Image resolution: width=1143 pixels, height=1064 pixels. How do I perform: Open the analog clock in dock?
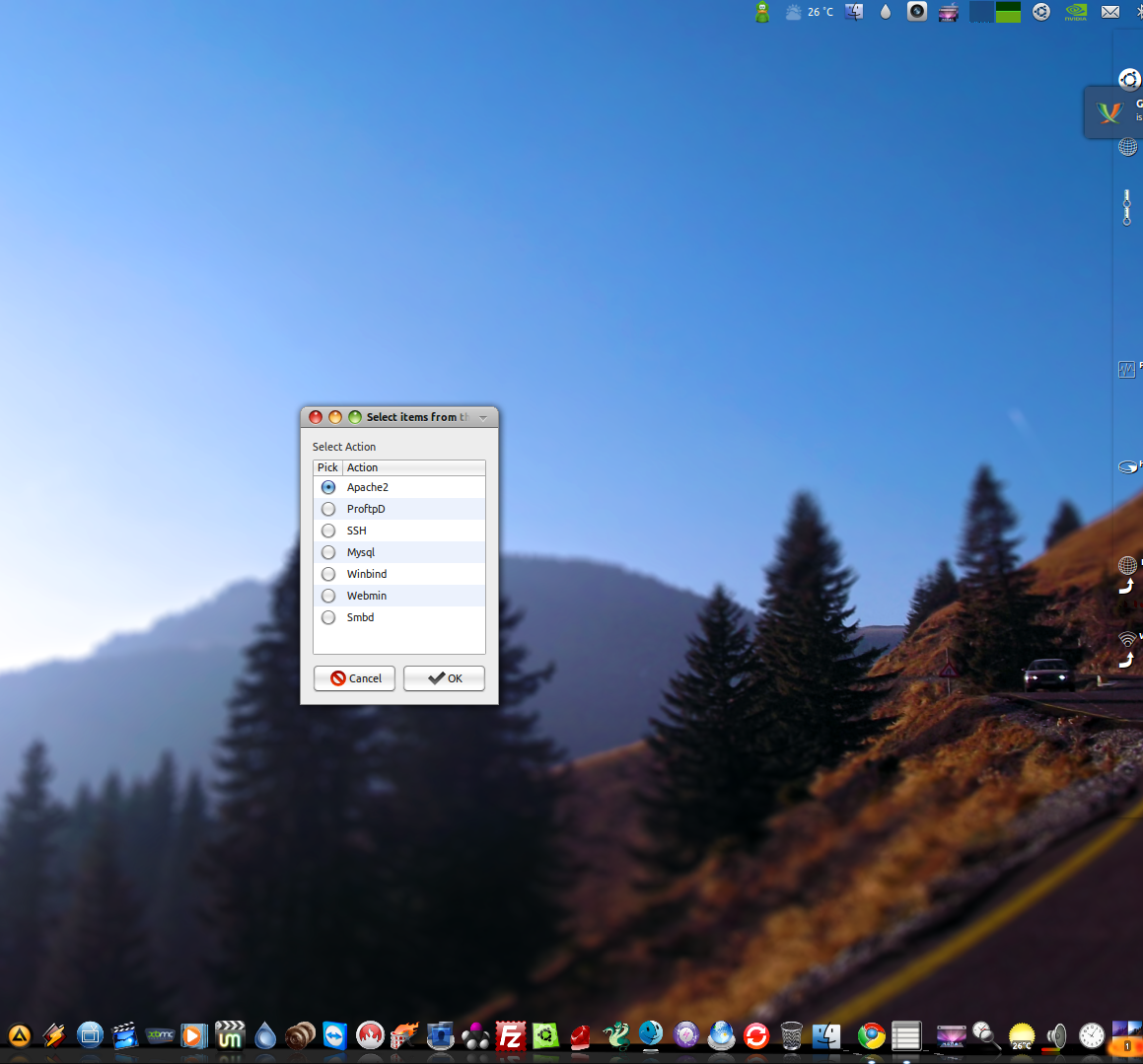point(1092,1035)
